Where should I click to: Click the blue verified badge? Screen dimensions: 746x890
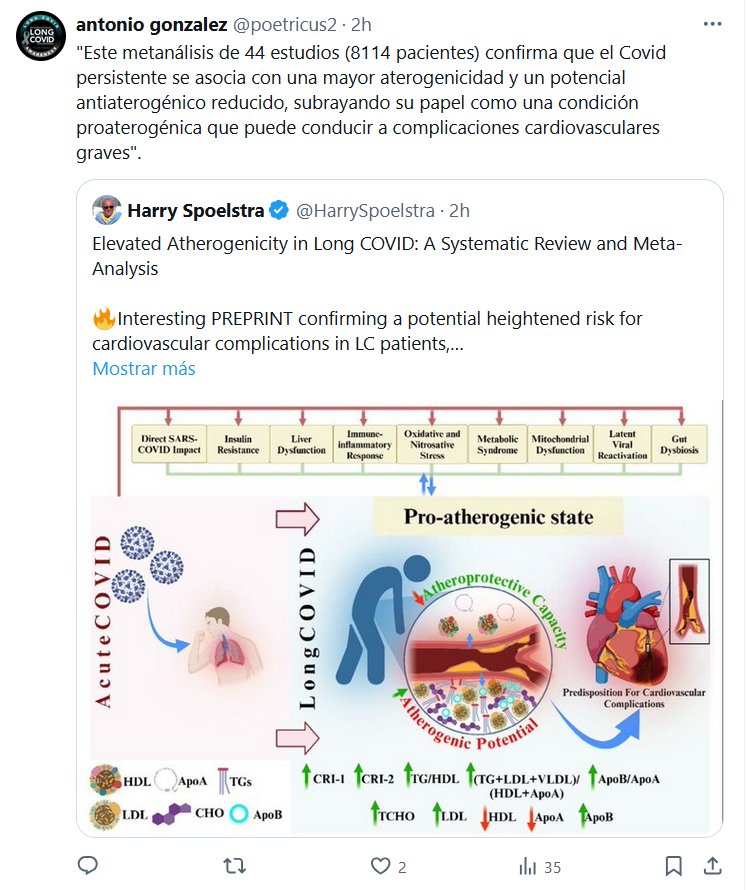click(x=281, y=211)
